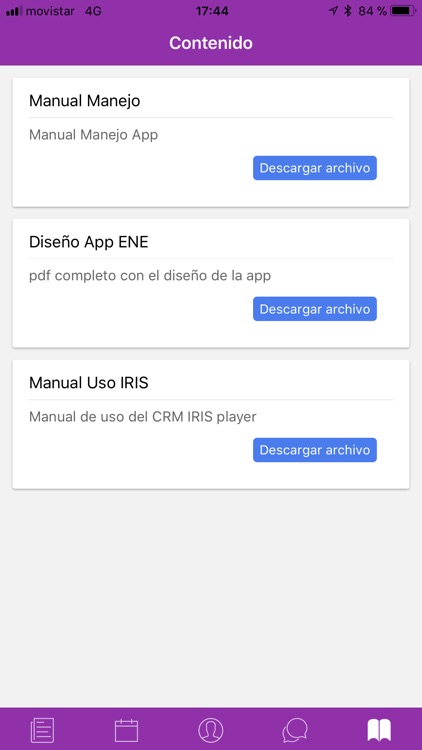This screenshot has height=750, width=422.
Task: Open the news feed tab icon
Action: tap(42, 730)
